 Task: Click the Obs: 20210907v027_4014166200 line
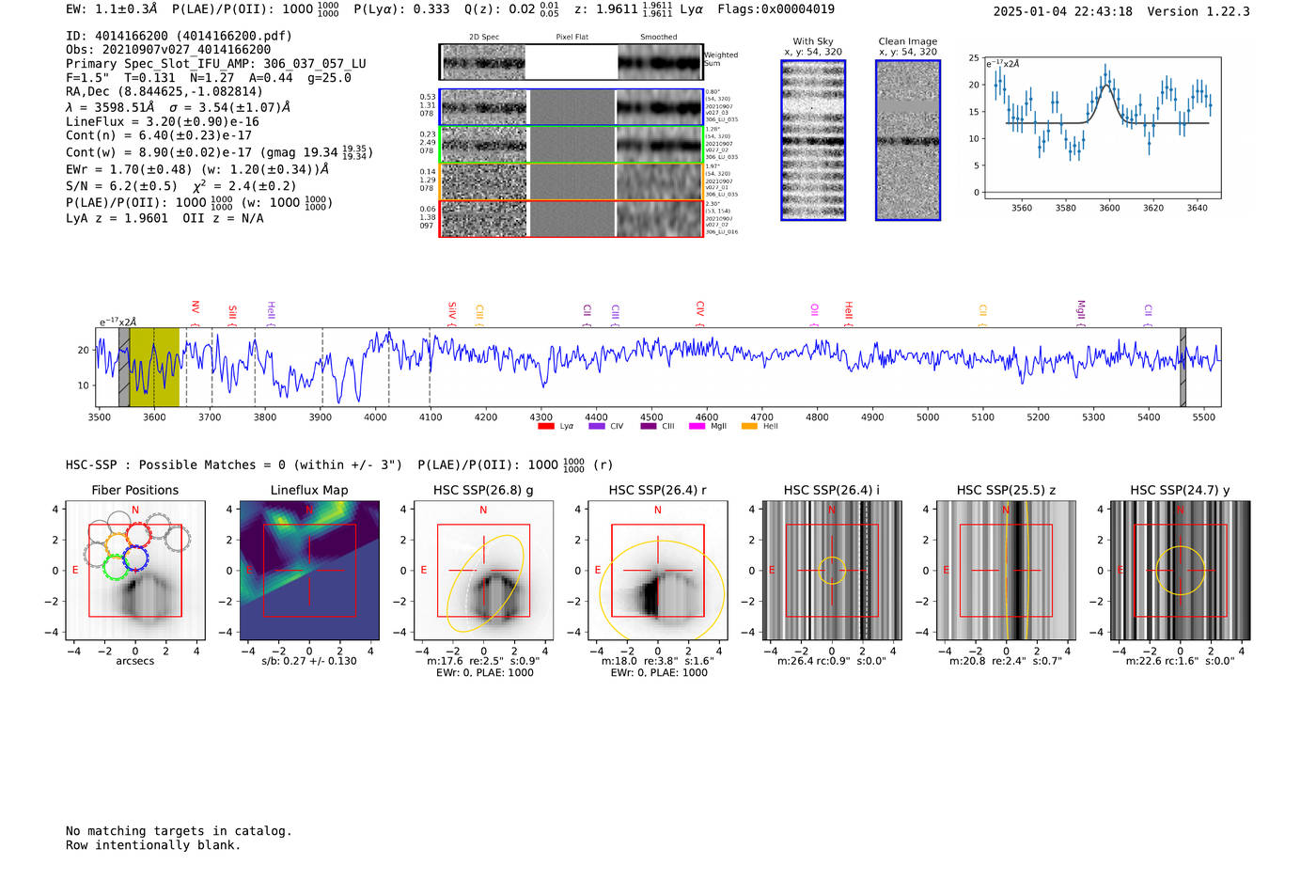coord(168,50)
